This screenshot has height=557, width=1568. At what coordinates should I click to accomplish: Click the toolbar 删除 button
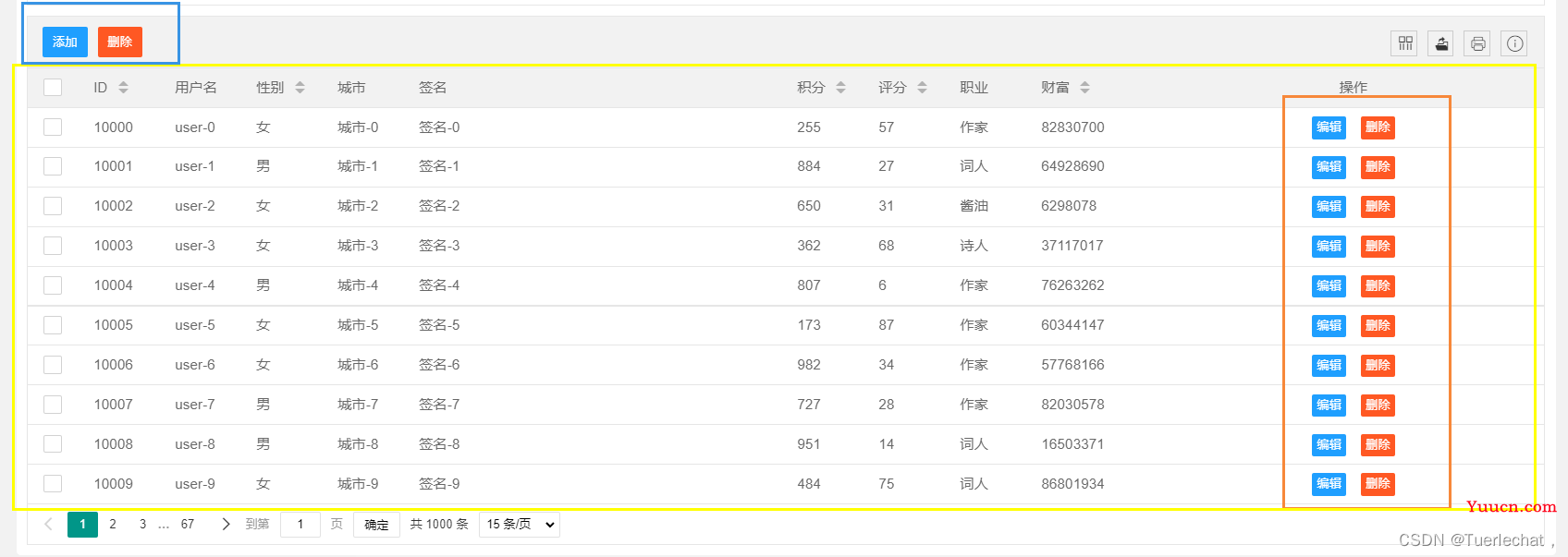[x=120, y=42]
